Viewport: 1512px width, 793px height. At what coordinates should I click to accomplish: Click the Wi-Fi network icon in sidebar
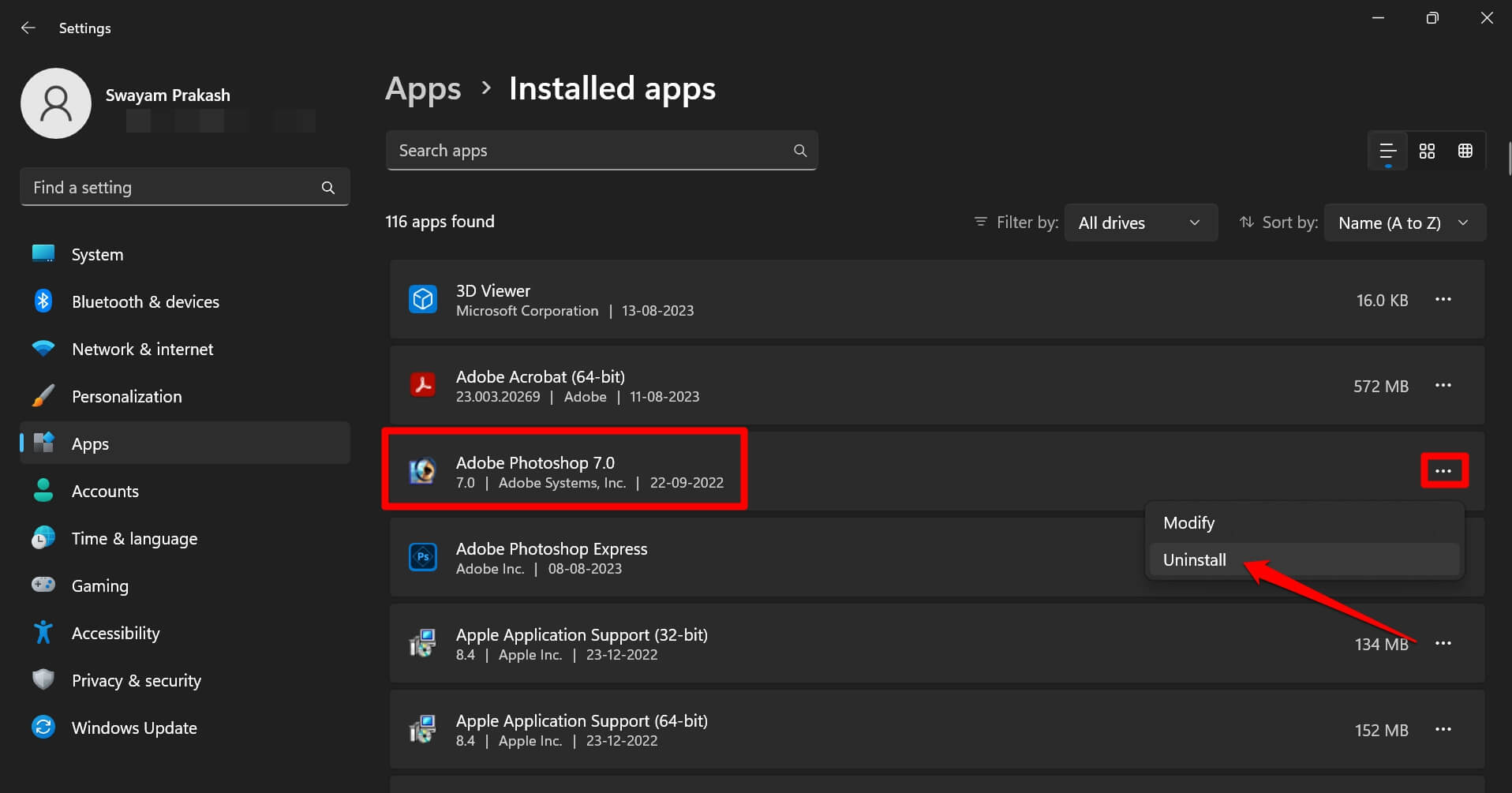(x=43, y=349)
